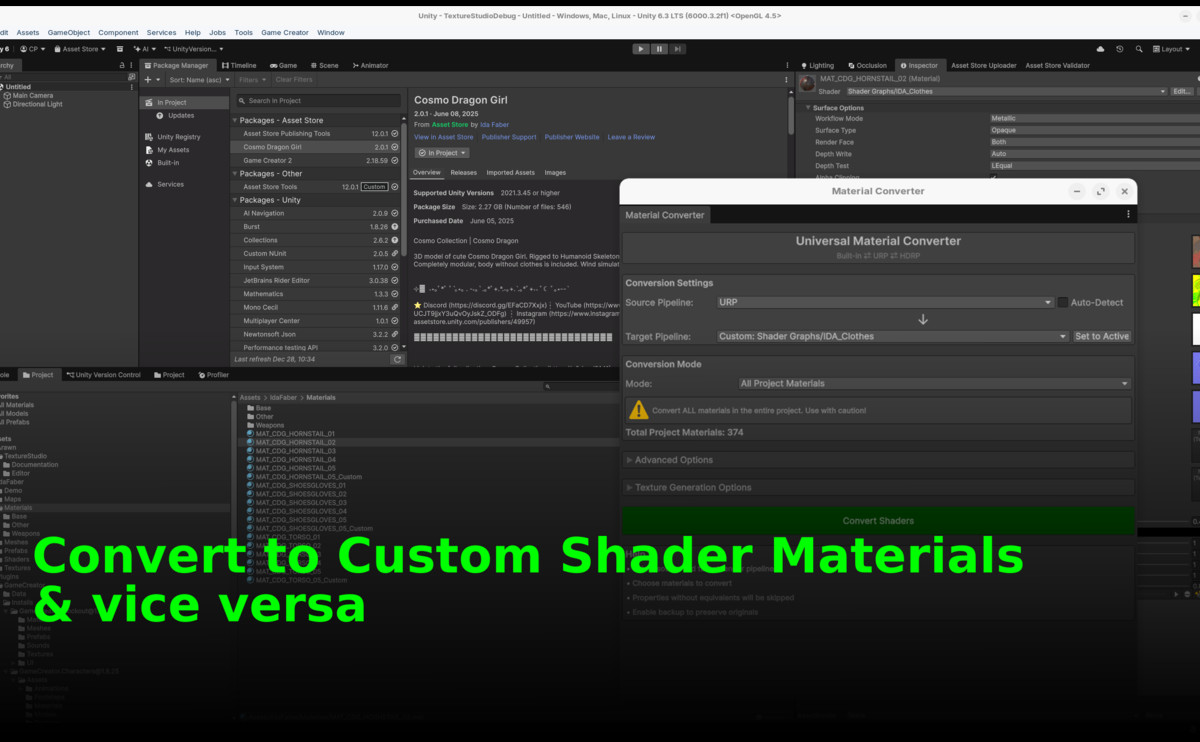Switch to the Imported Assets tab

pos(510,172)
